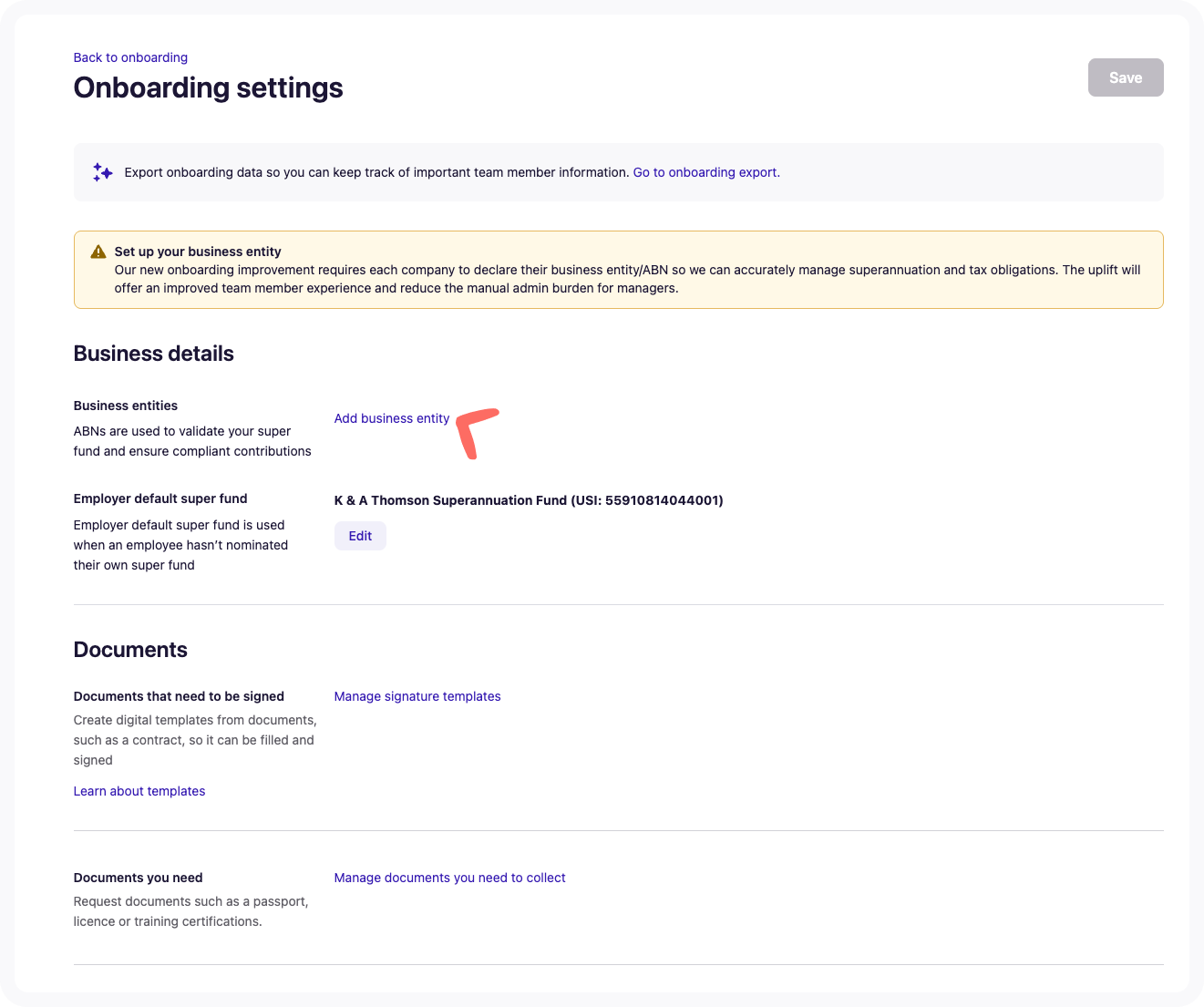Image resolution: width=1204 pixels, height=1007 pixels.
Task: Click the 'Documents you need' label
Action: (138, 878)
